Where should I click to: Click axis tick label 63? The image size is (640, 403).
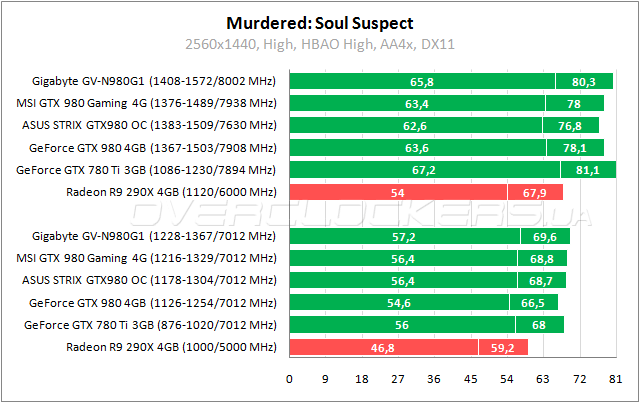tap(542, 379)
